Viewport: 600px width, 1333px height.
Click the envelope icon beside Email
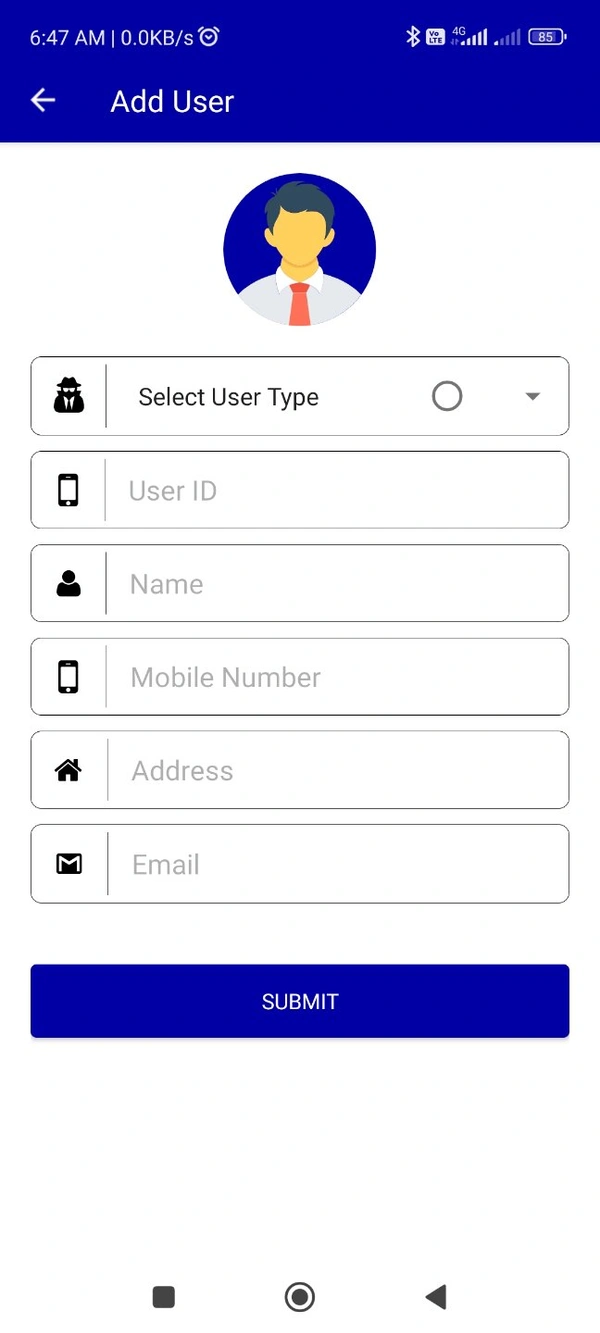(x=69, y=864)
